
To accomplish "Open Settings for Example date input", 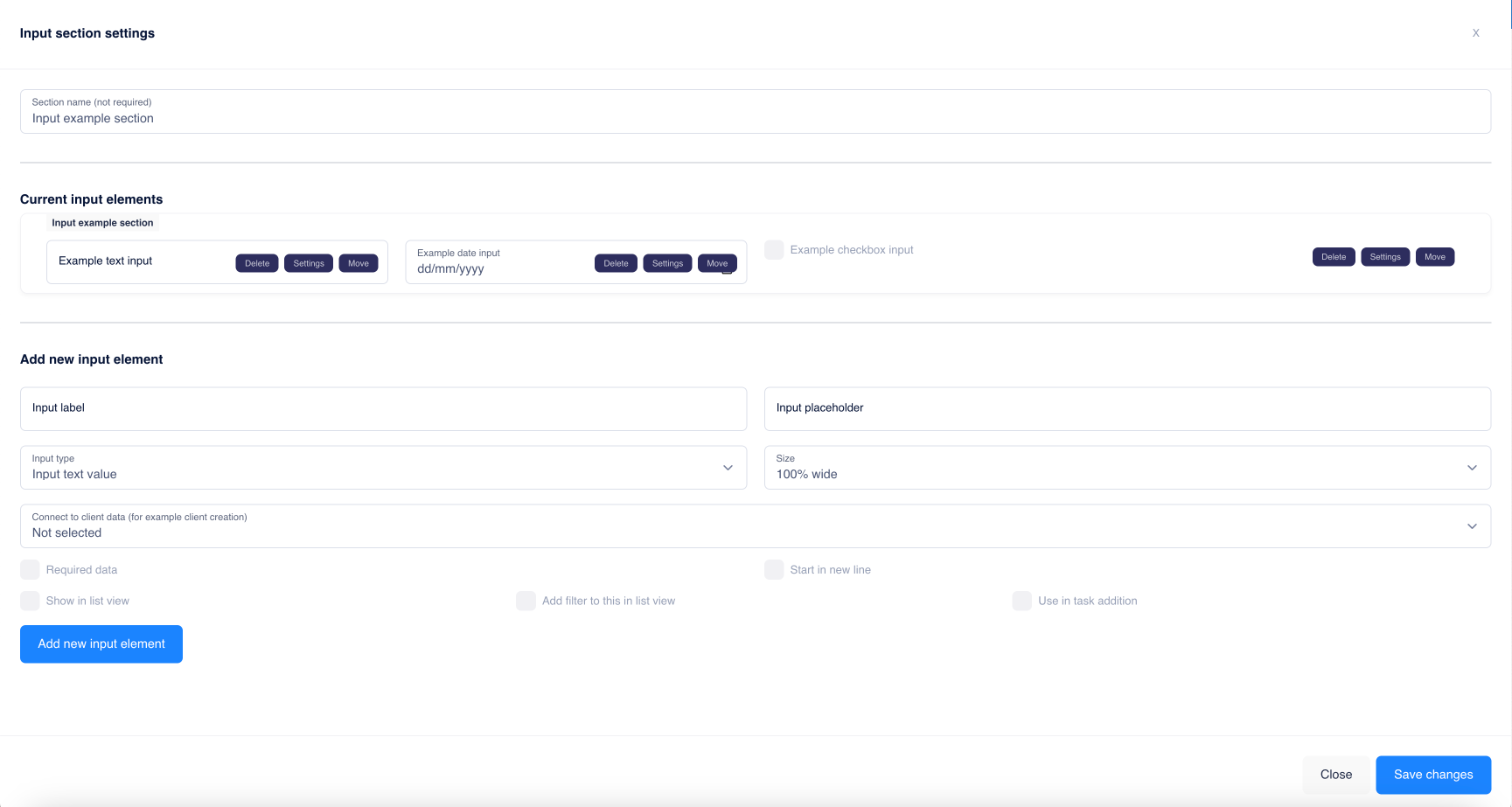I will (667, 263).
